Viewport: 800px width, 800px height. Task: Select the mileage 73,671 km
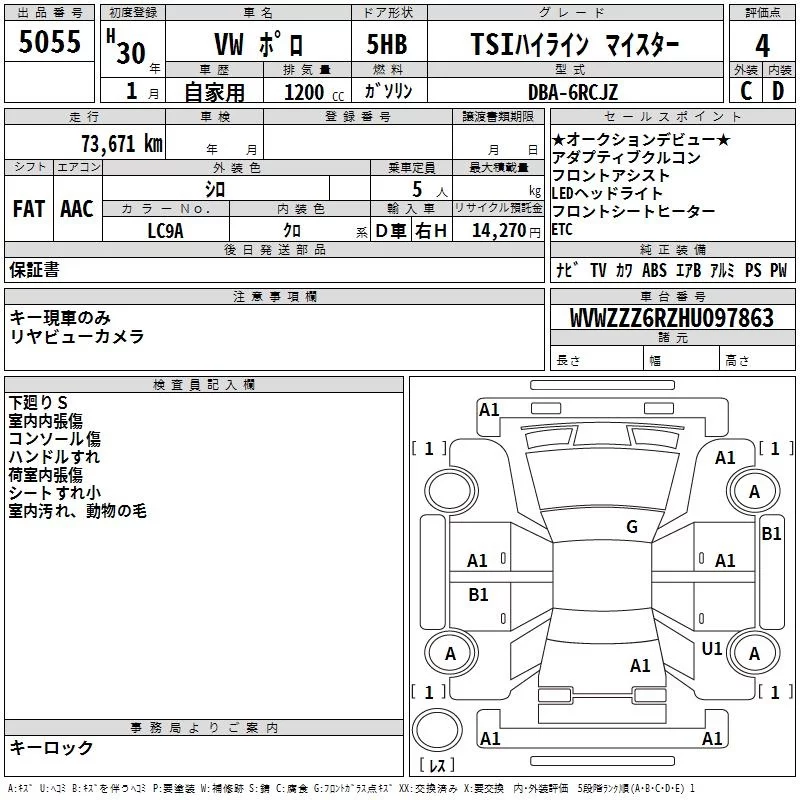122,143
